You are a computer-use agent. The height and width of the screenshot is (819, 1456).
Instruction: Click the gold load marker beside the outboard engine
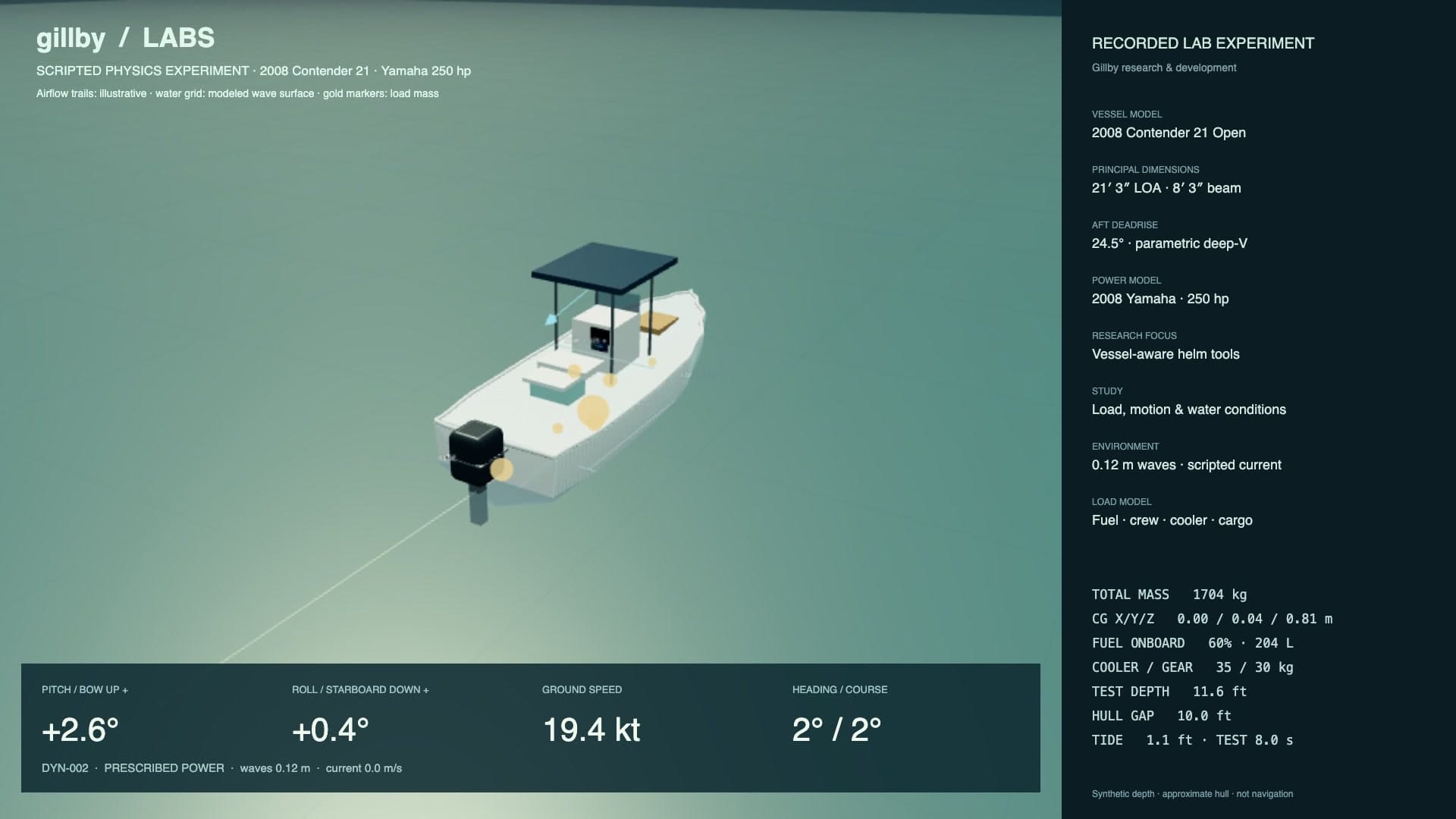[501, 469]
